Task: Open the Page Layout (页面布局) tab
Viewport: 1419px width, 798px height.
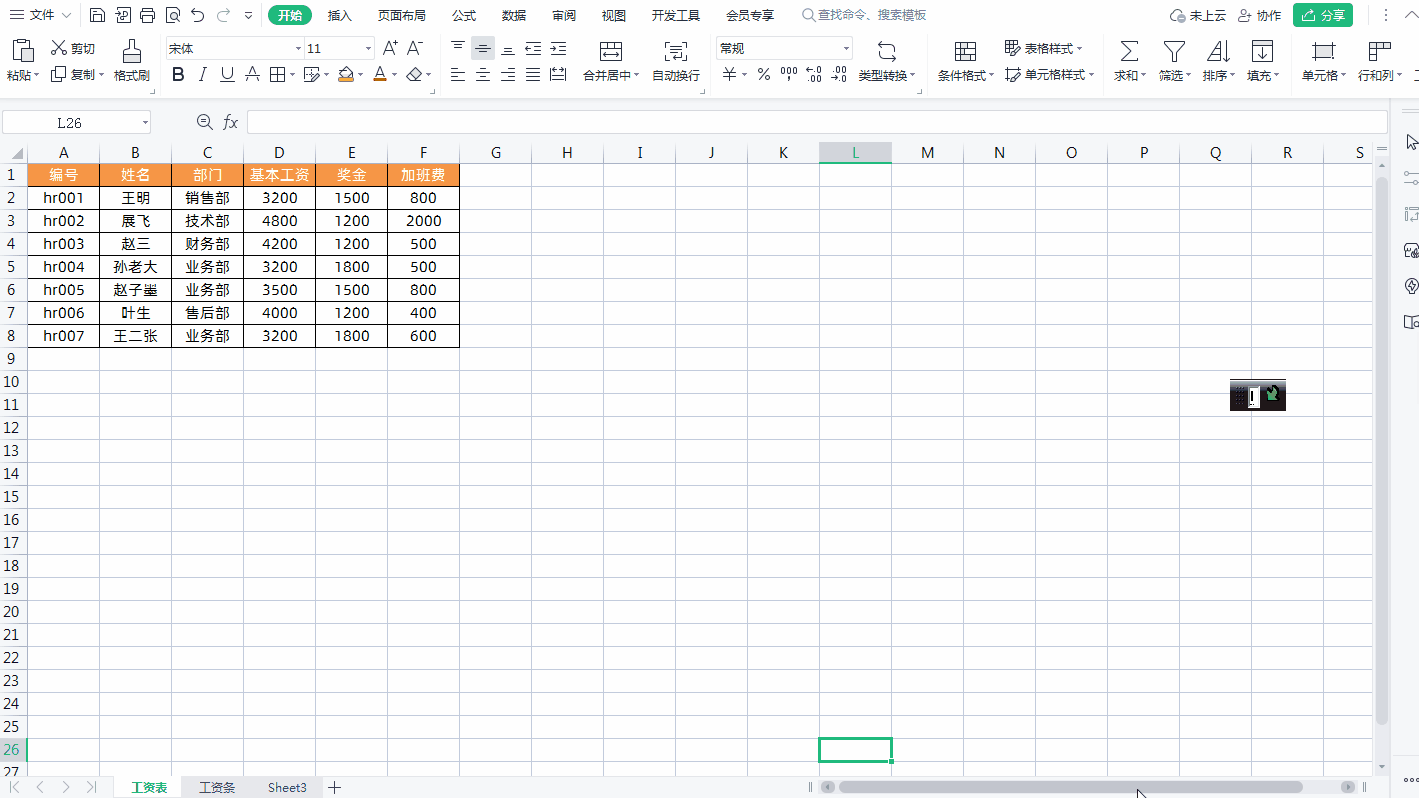Action: (x=402, y=15)
